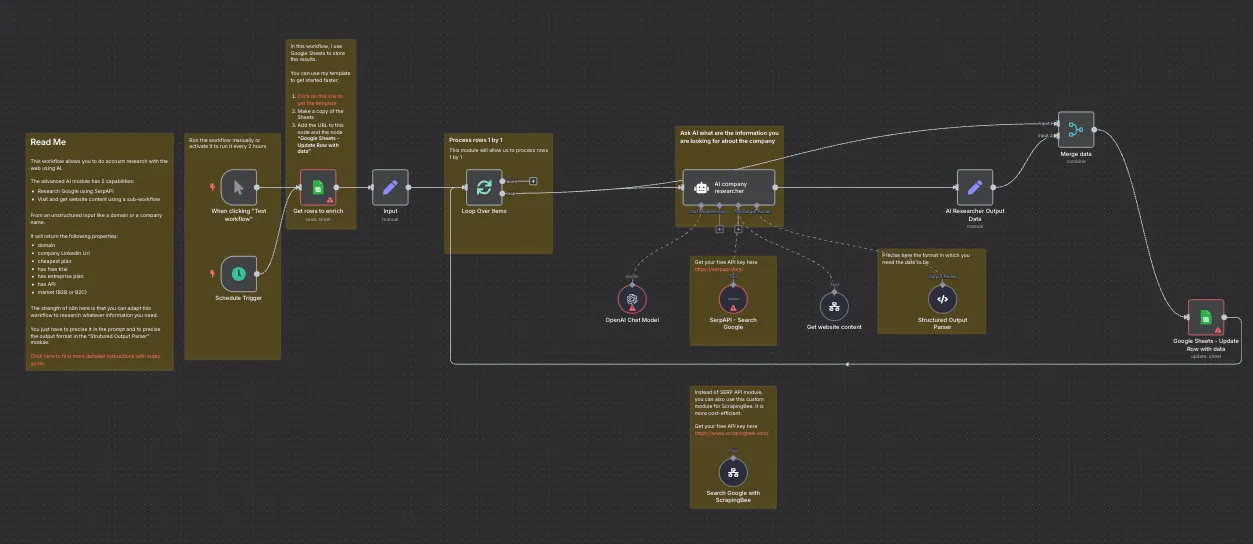Select the SerpAPI Search Google node
Viewport: 1253px width, 544px height.
[733, 298]
